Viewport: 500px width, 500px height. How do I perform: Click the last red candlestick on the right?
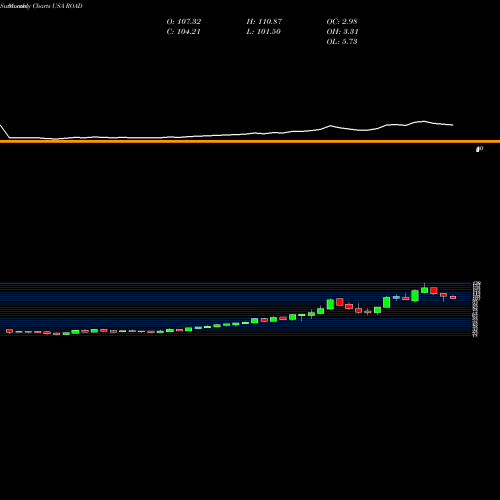coord(453,297)
